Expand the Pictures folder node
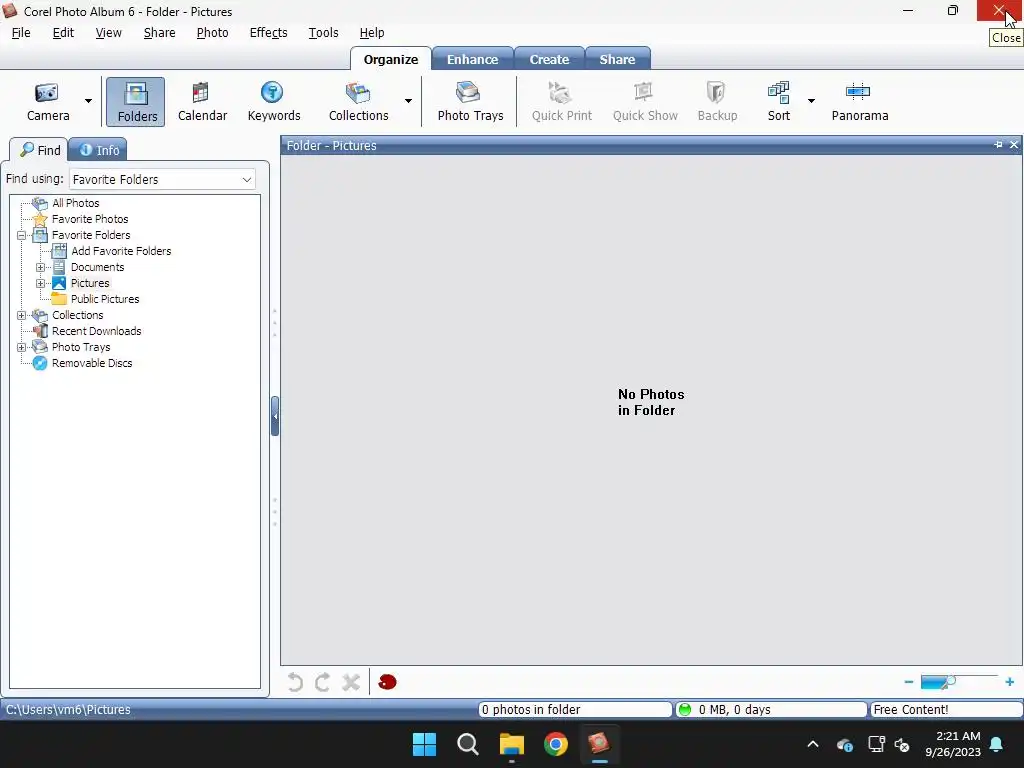The image size is (1024, 768). [40, 283]
